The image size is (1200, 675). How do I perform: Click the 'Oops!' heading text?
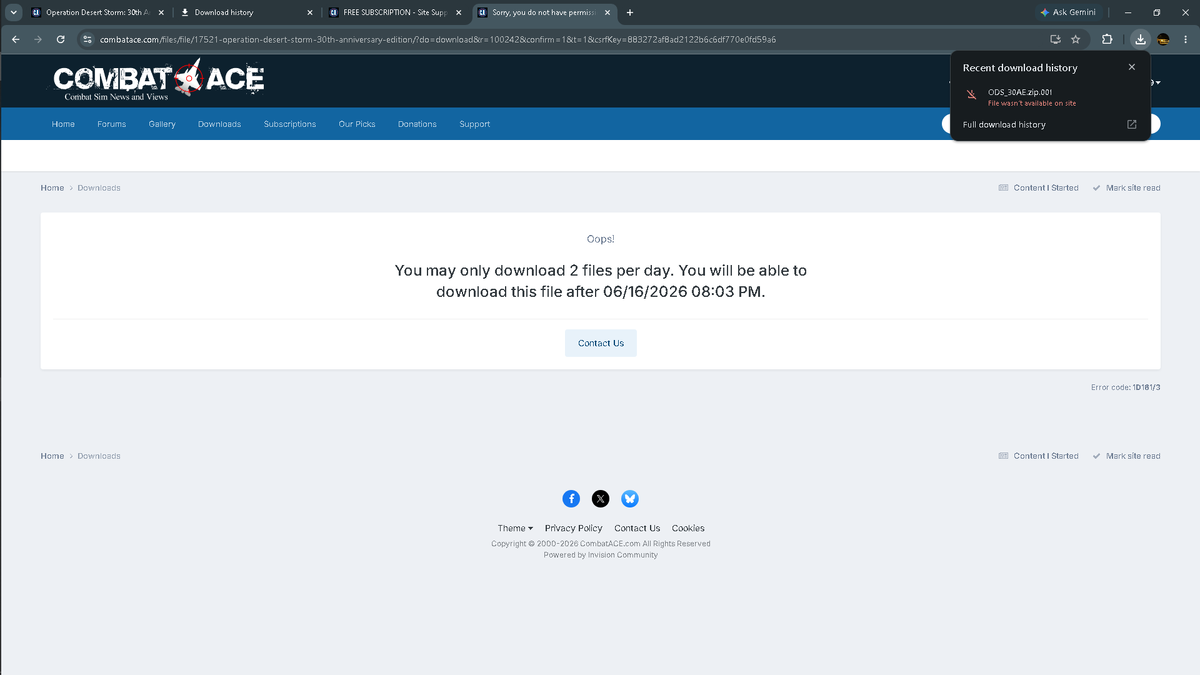(601, 239)
